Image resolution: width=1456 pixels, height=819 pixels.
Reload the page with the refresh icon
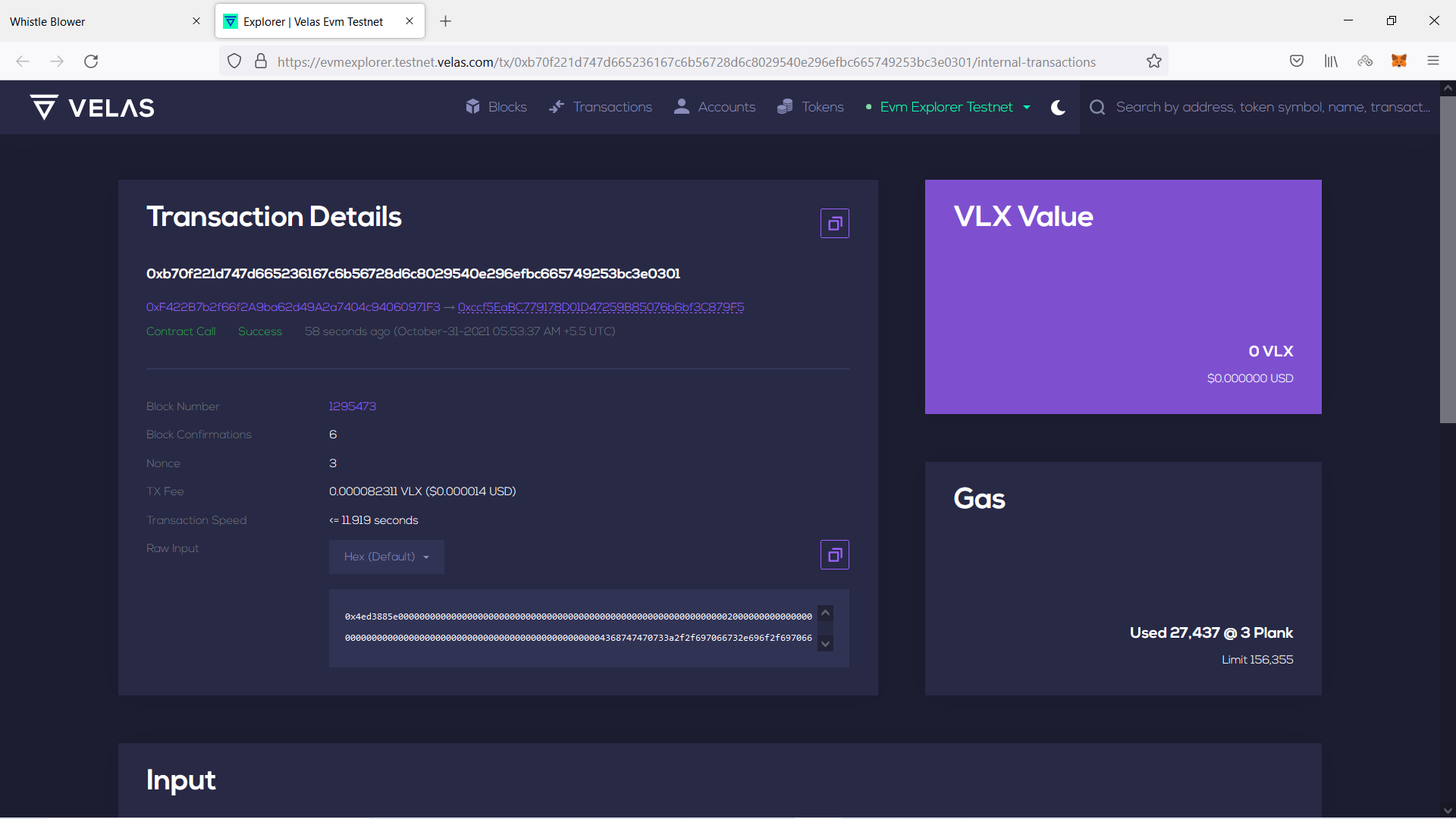[91, 61]
